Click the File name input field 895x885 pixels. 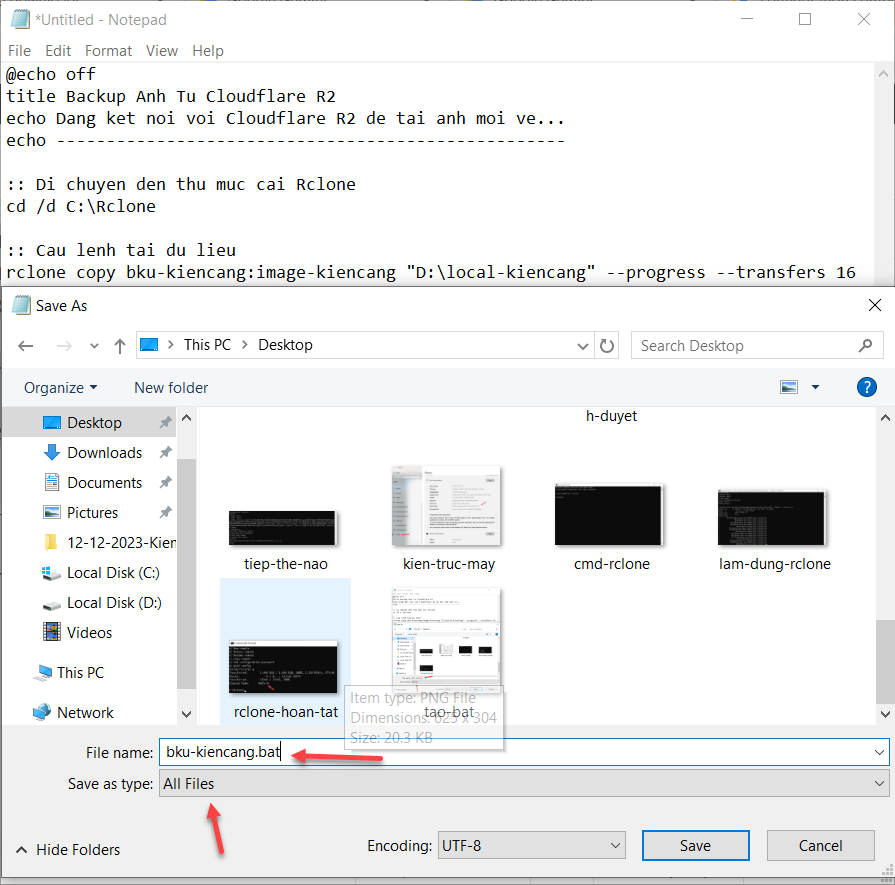tap(520, 752)
